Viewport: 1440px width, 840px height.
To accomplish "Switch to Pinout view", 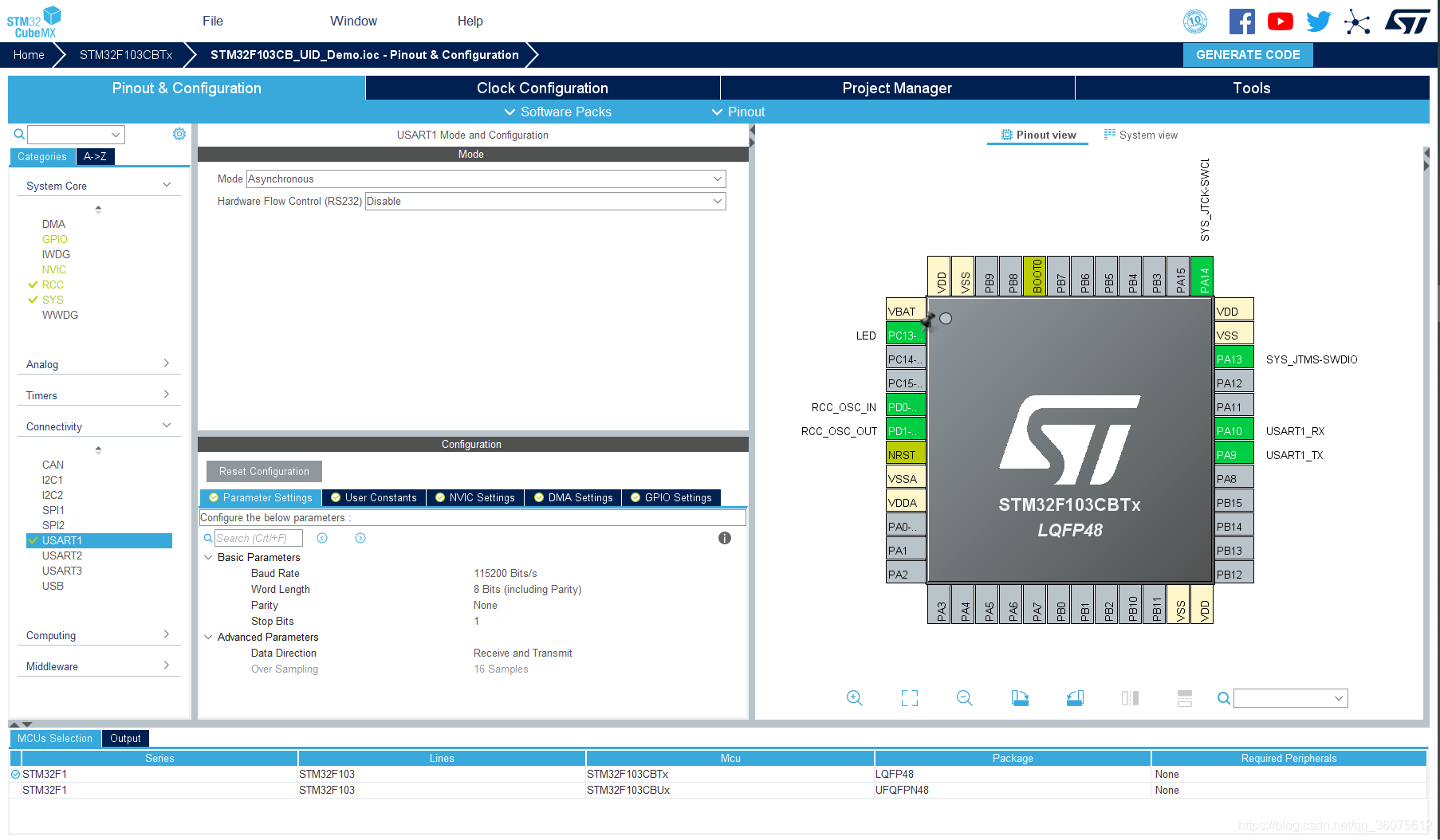I will 1038,135.
